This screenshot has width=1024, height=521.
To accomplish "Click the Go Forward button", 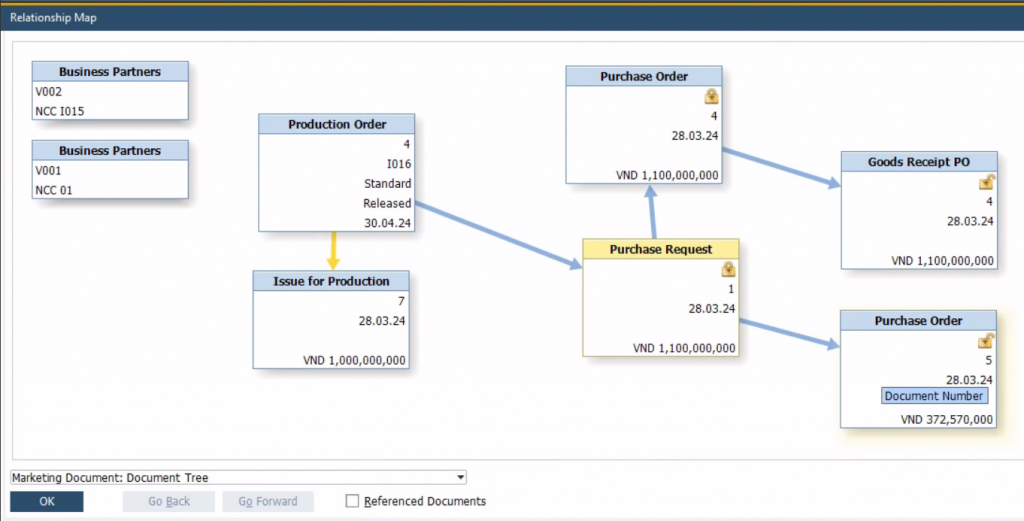I will [x=269, y=501].
